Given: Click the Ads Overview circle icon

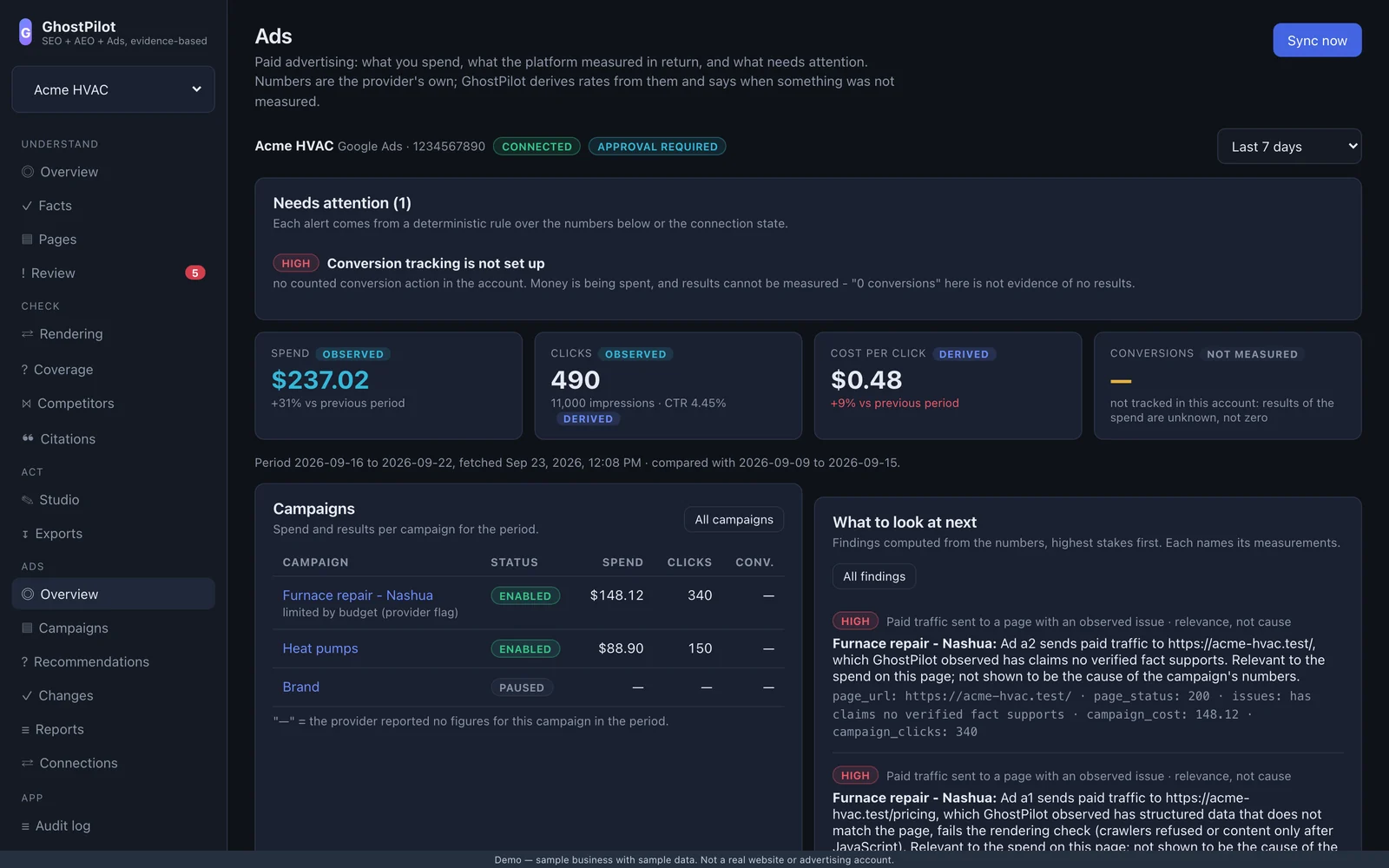Looking at the screenshot, I should [28, 595].
